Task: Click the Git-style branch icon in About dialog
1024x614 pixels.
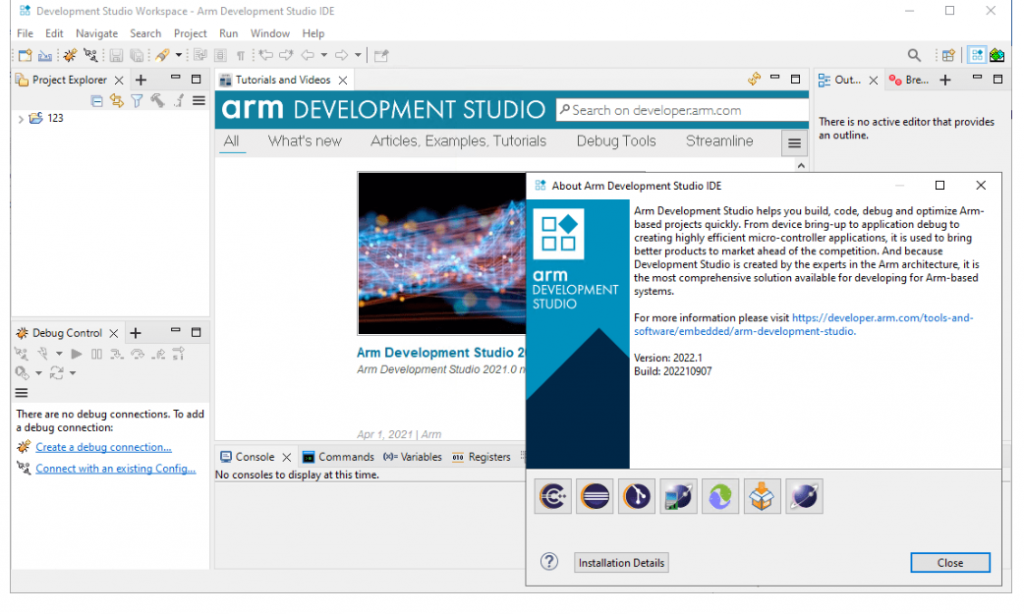Action: click(637, 496)
